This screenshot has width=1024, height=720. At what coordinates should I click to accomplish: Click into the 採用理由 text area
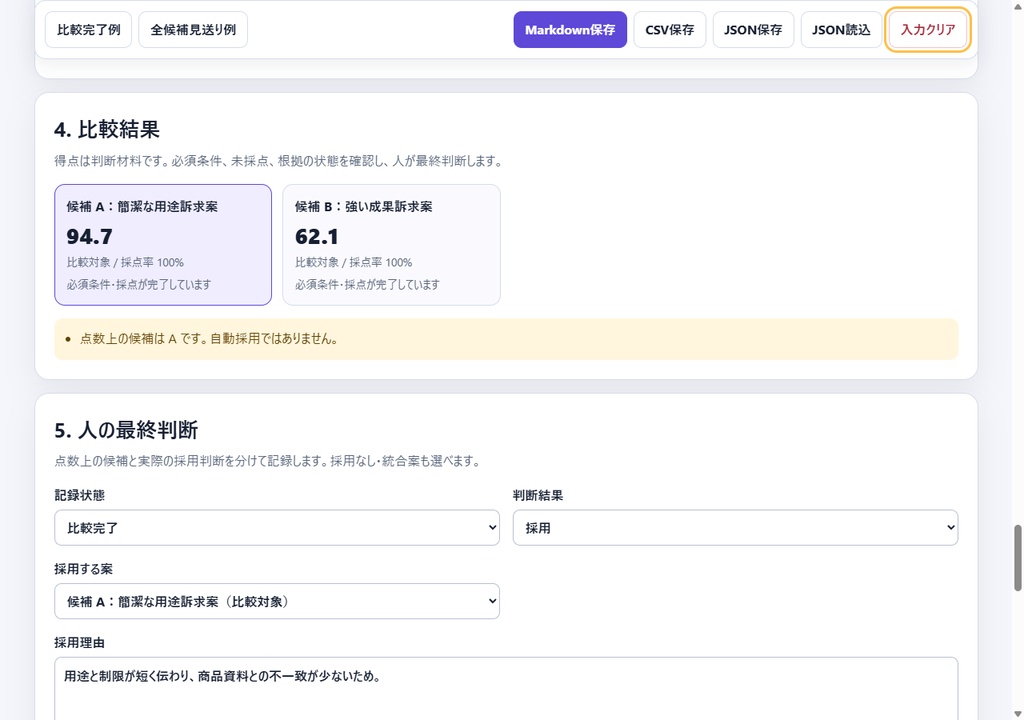[x=506, y=689]
